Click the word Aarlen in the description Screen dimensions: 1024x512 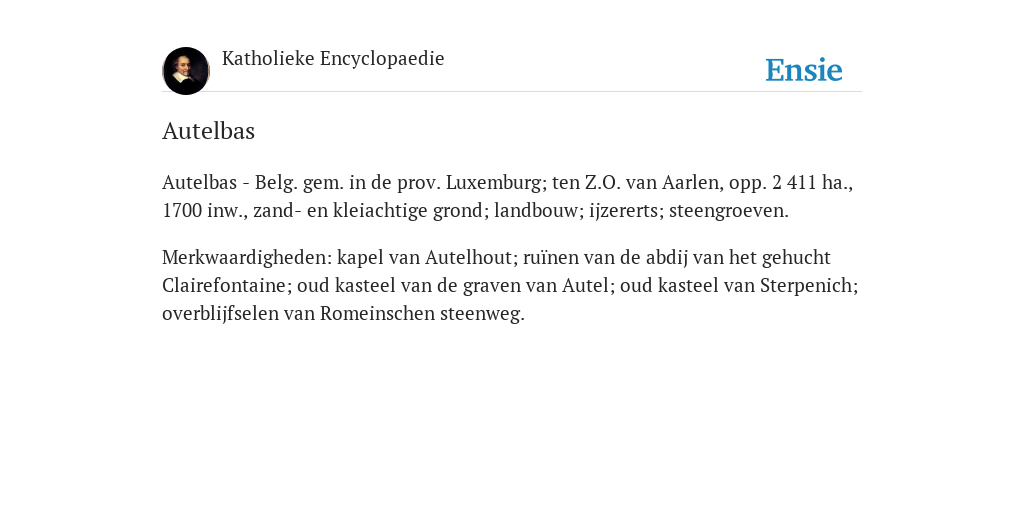click(x=693, y=183)
